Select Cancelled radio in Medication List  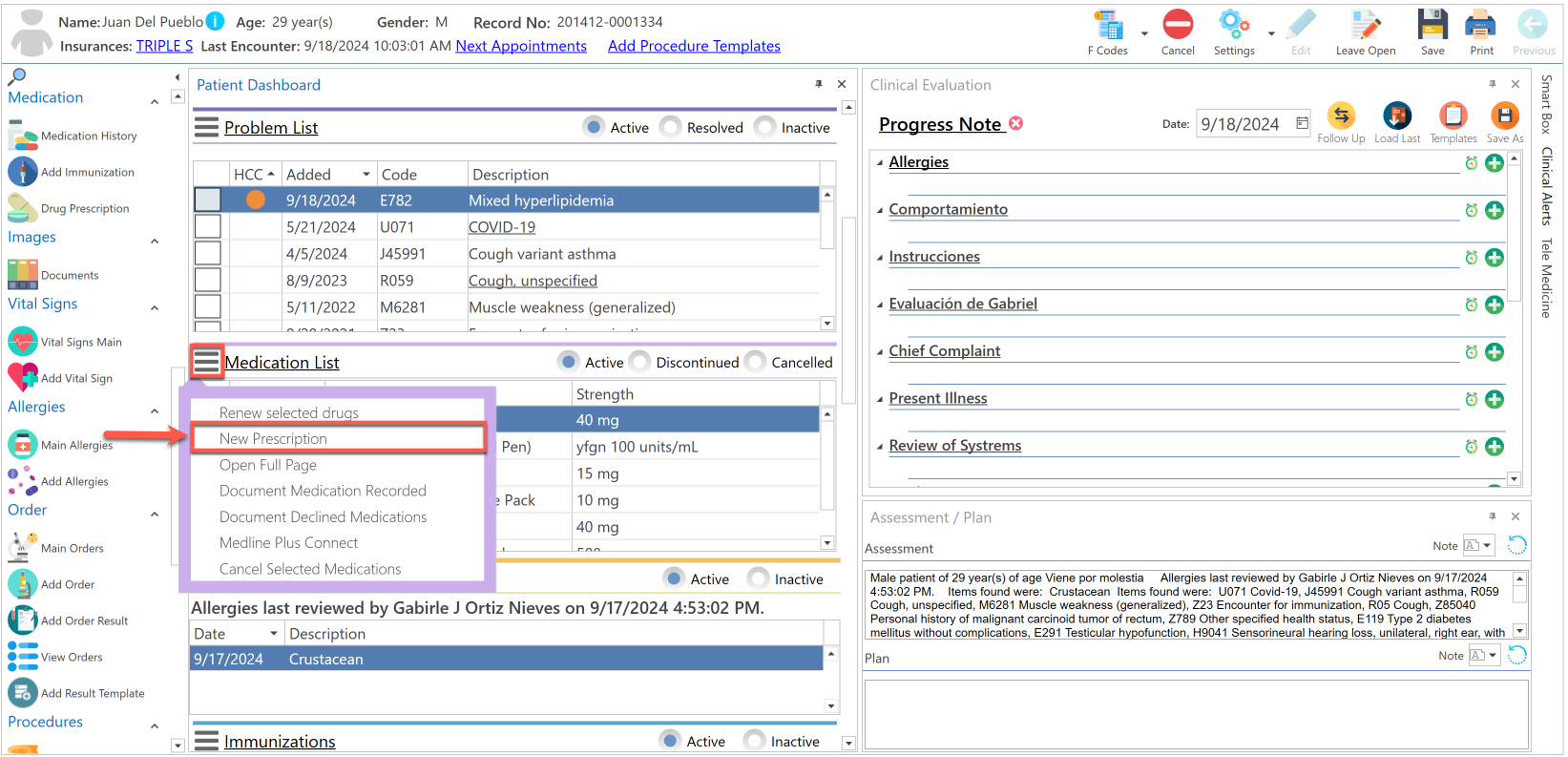756,361
